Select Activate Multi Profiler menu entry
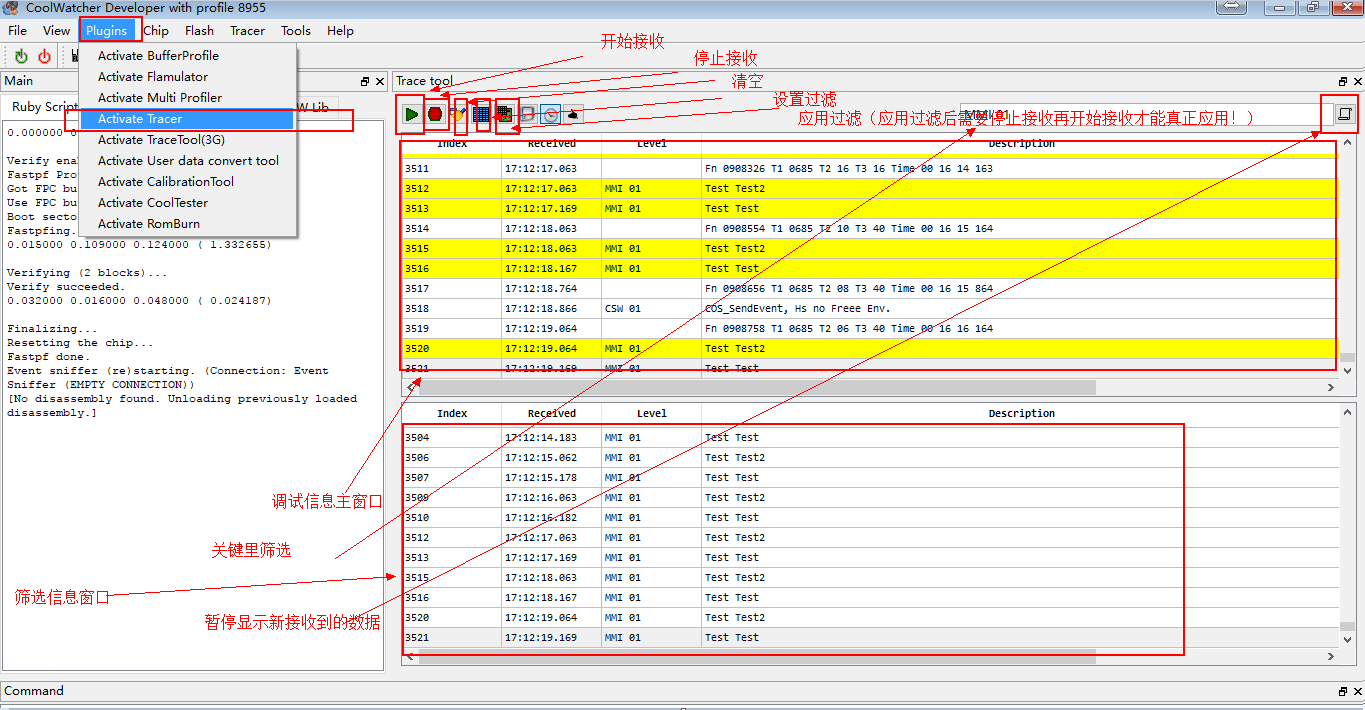Image resolution: width=1365 pixels, height=710 pixels. click(x=187, y=98)
